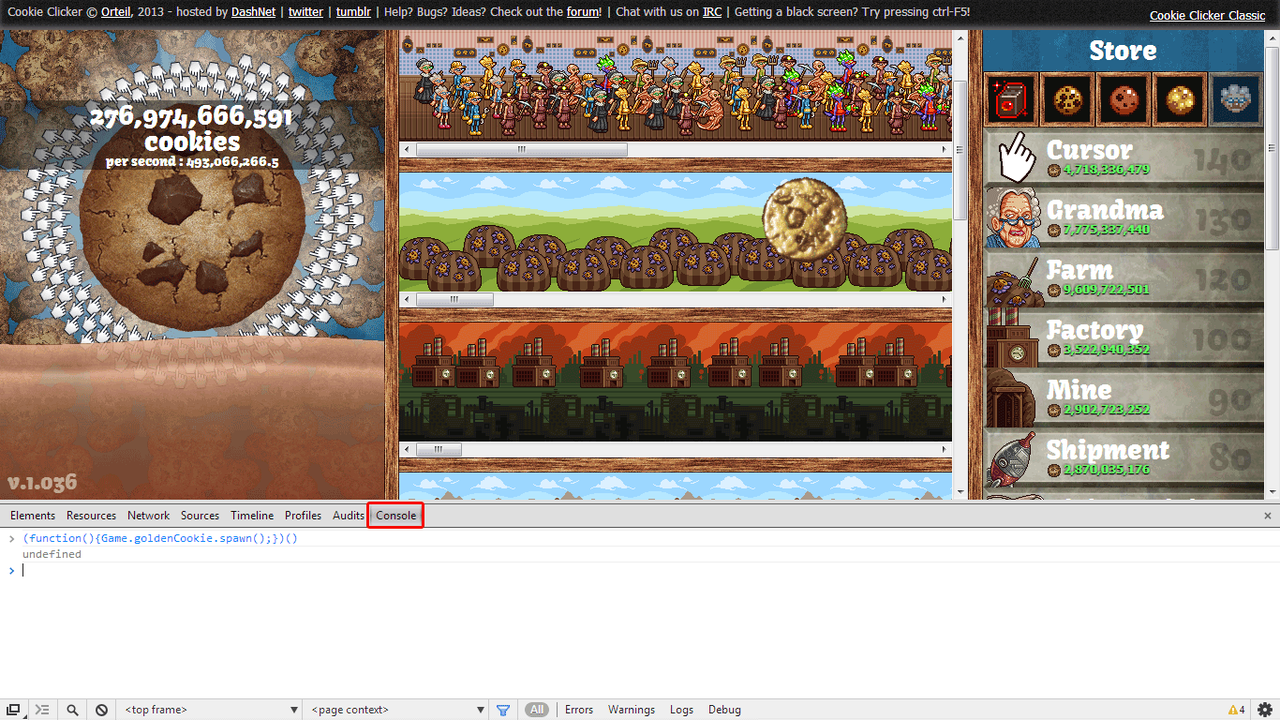Filter console to Logs only

pos(682,710)
